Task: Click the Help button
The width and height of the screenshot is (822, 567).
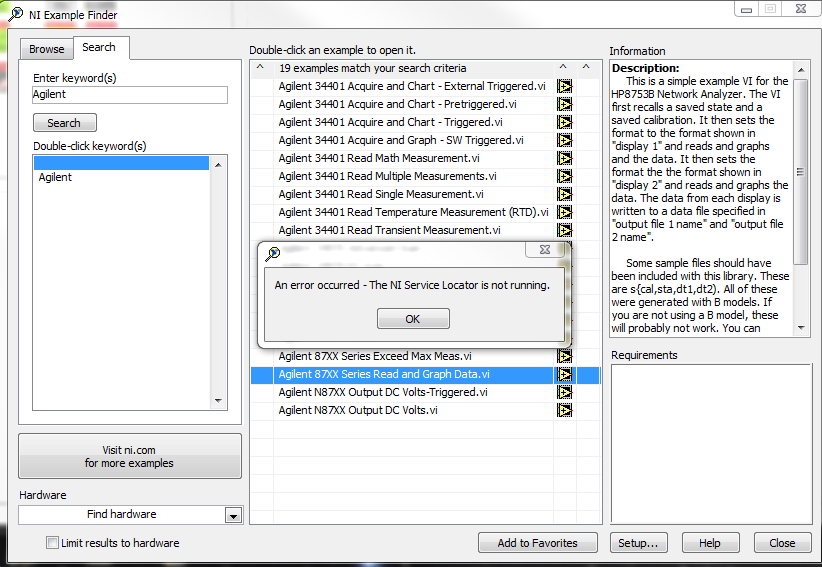Action: (x=710, y=543)
